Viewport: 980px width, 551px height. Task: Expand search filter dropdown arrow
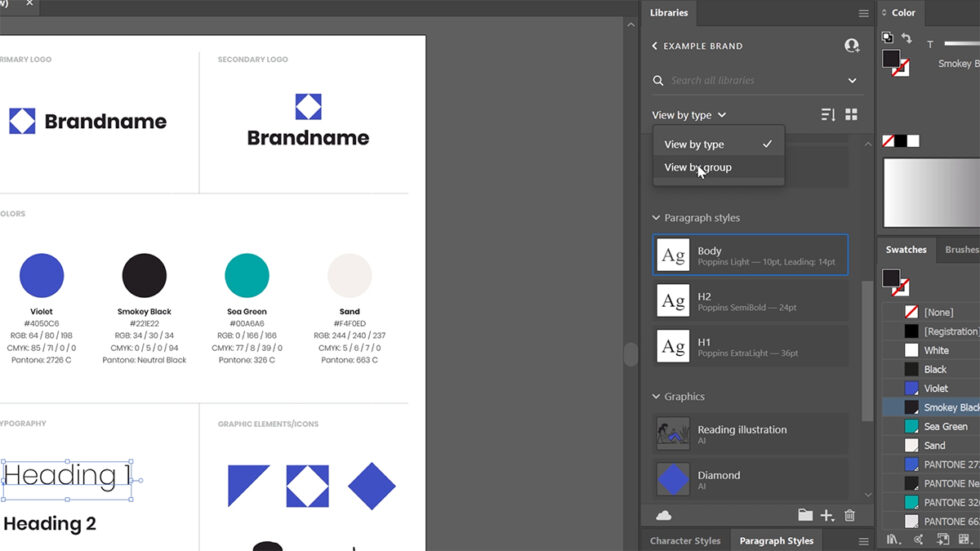coord(852,81)
